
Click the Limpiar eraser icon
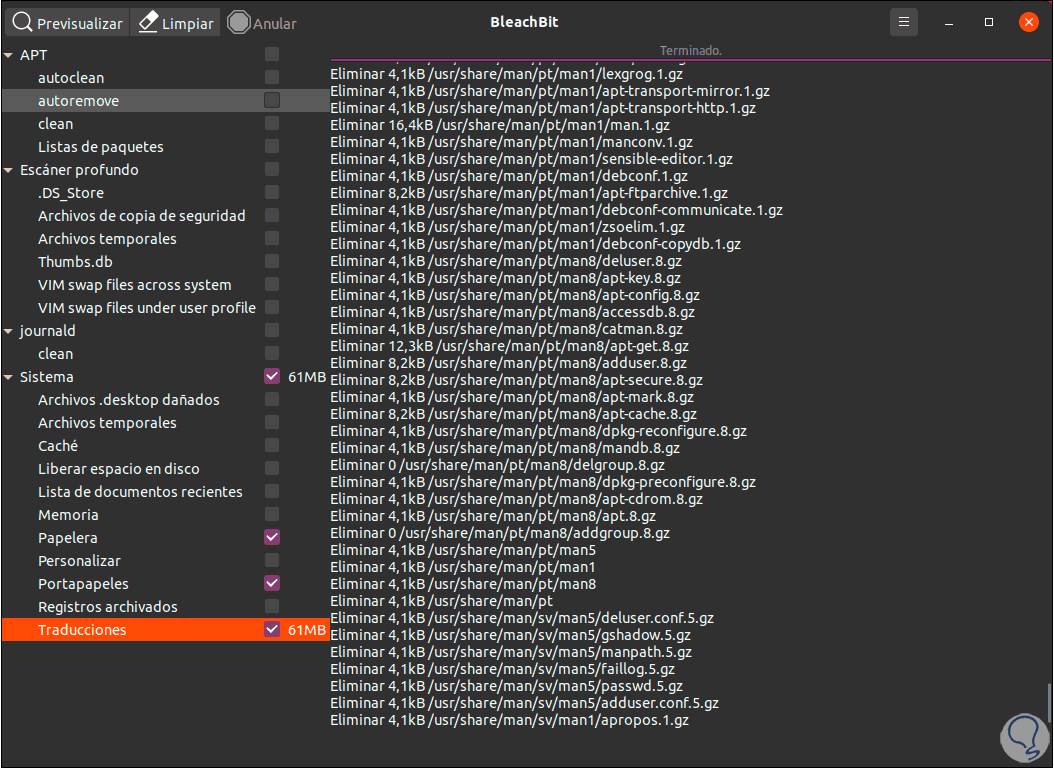[x=148, y=22]
